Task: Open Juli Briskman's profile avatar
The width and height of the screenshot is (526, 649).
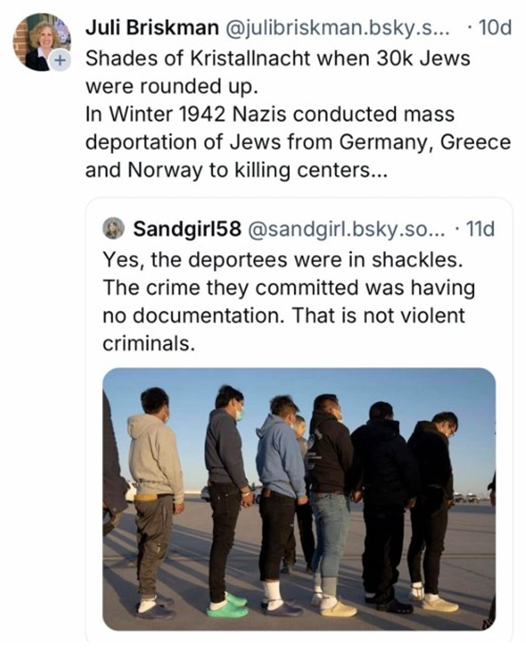Action: [42, 42]
